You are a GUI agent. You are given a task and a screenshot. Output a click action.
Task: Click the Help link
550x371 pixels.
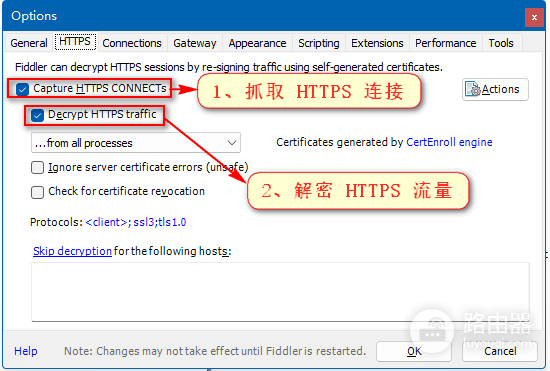pyautogui.click(x=26, y=351)
